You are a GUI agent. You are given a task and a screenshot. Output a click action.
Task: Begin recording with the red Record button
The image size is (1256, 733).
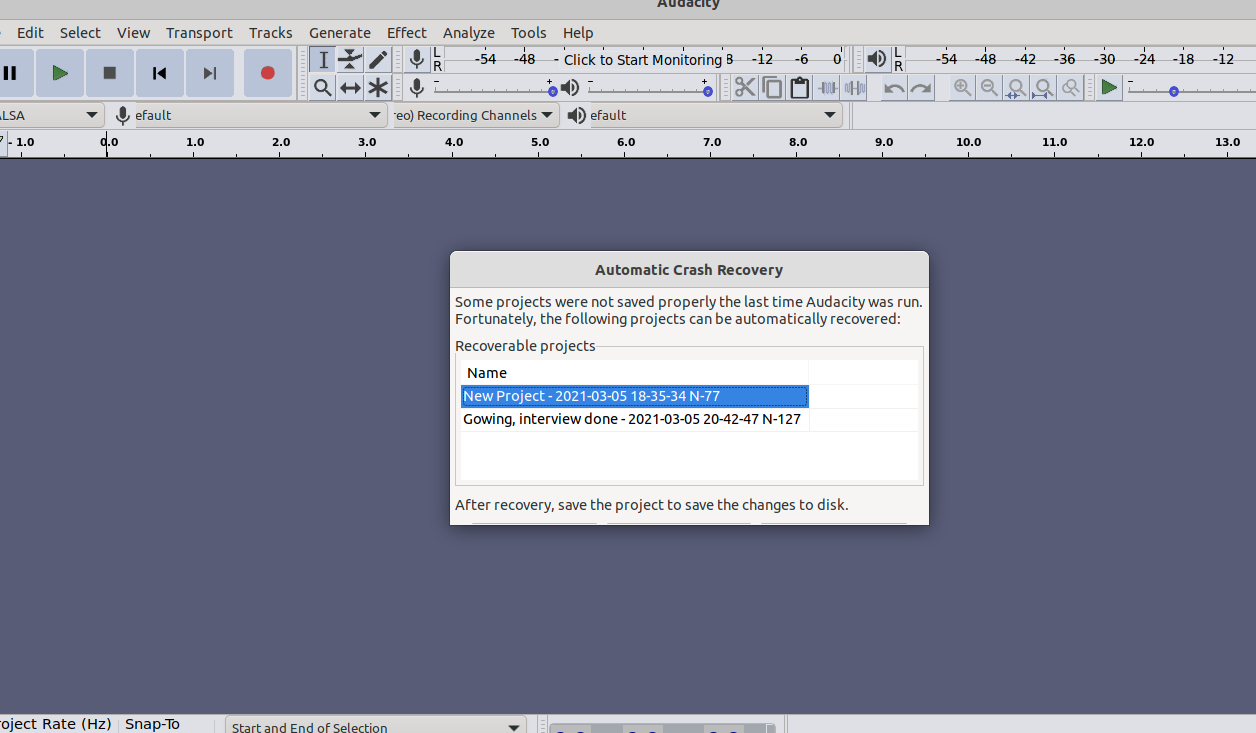pyautogui.click(x=267, y=73)
